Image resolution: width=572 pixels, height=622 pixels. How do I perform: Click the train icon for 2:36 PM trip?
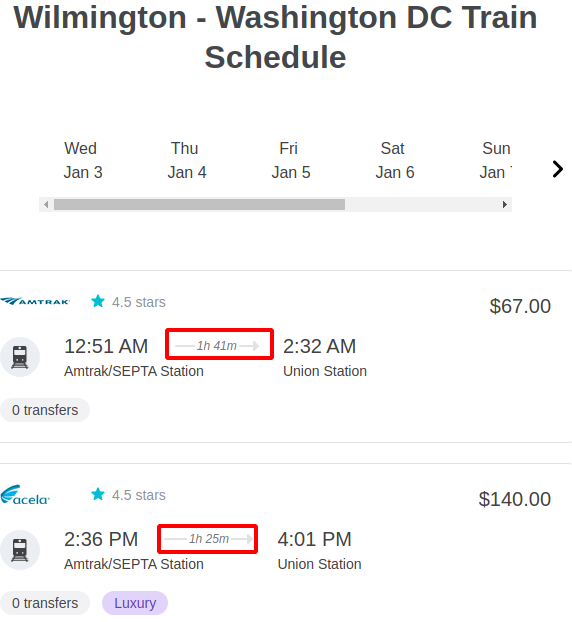20,550
